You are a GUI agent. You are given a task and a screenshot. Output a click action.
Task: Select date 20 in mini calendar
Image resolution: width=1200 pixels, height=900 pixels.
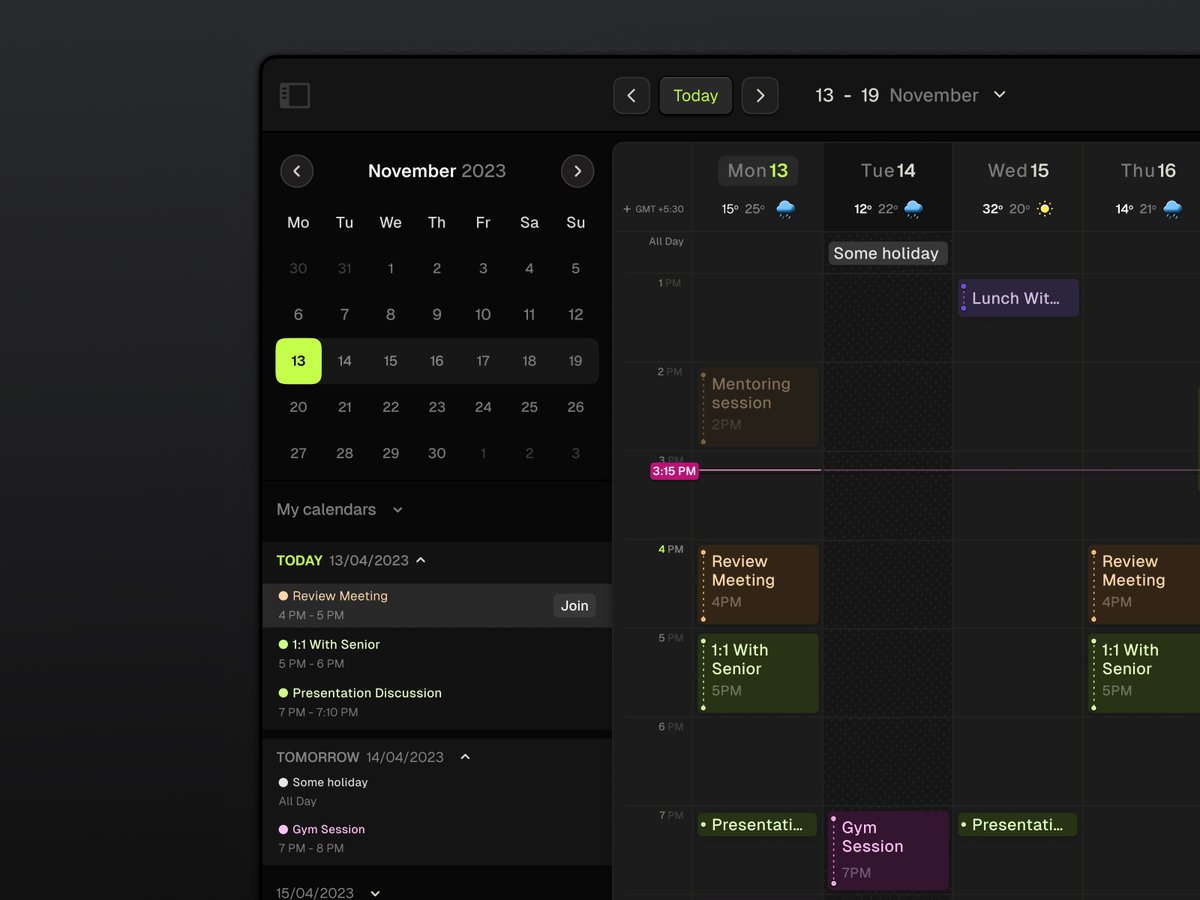point(298,407)
